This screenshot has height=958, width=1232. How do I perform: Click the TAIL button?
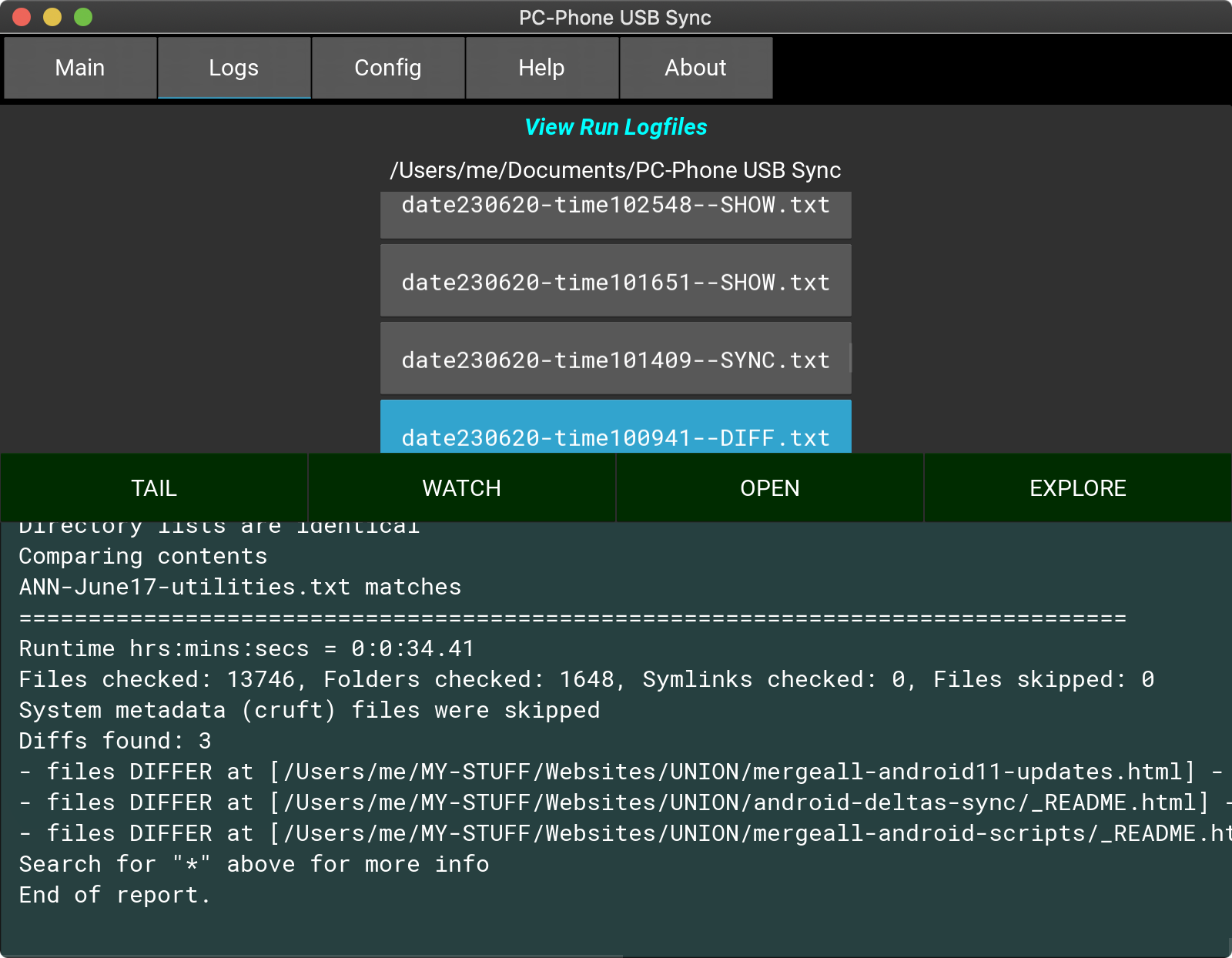coord(154,488)
